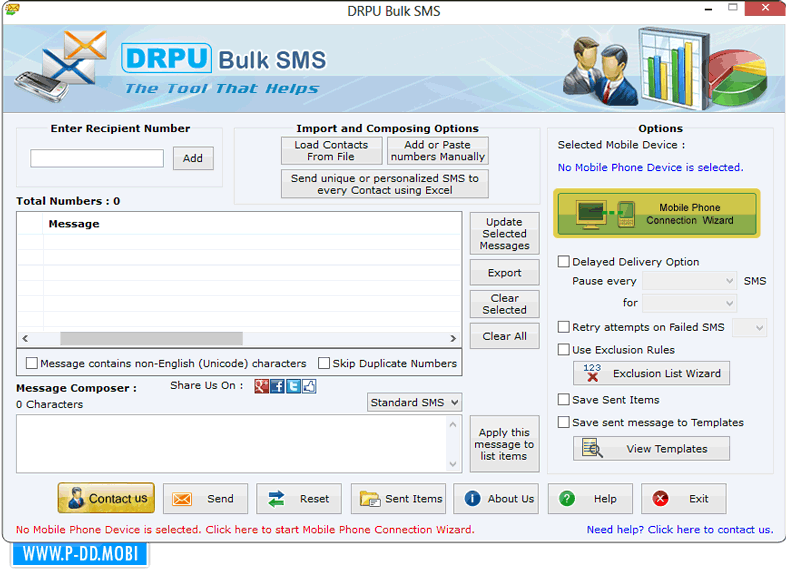Open Sent Items folder button
The width and height of the screenshot is (786, 570).
(x=399, y=499)
